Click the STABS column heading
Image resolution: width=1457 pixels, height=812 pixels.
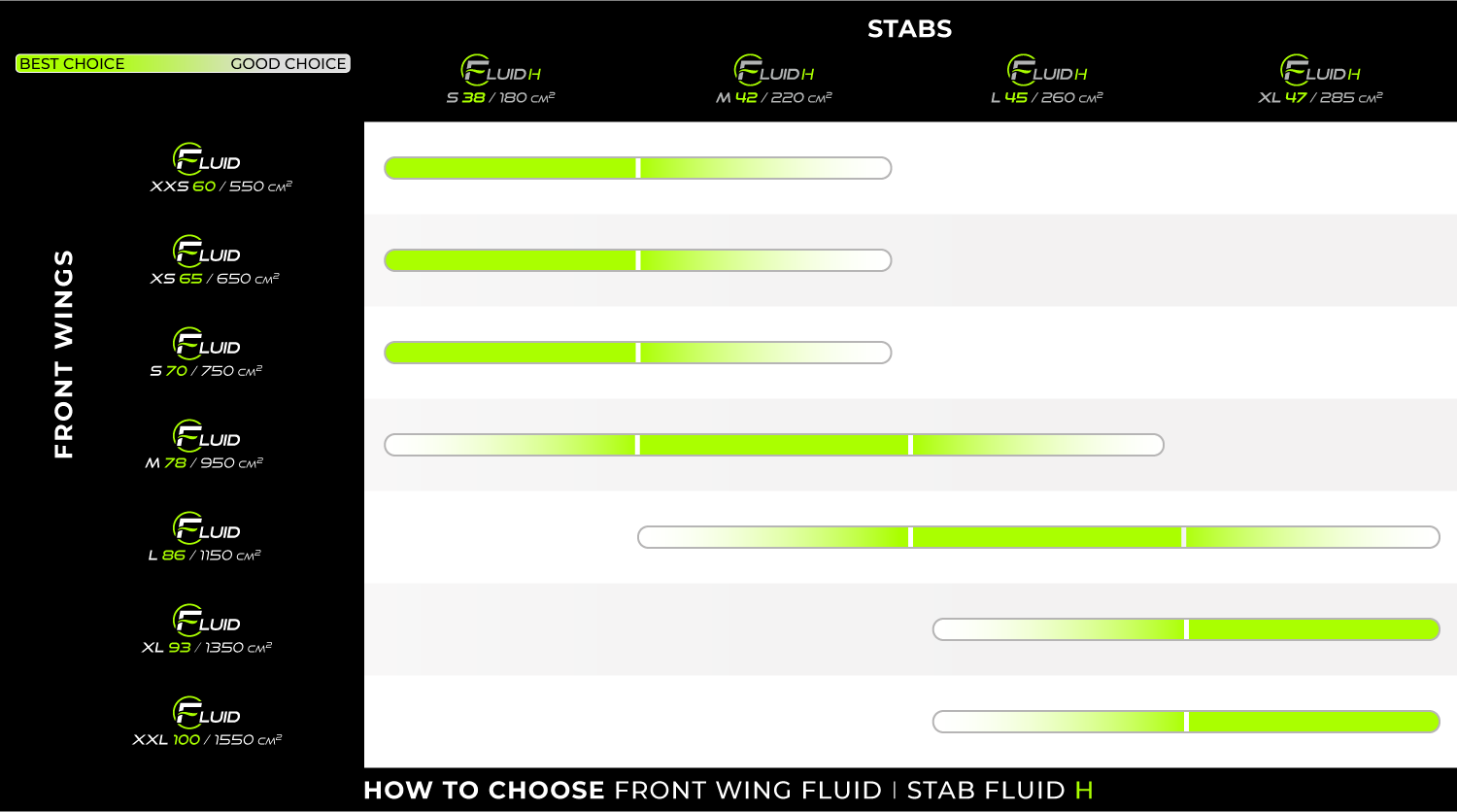pos(910,29)
